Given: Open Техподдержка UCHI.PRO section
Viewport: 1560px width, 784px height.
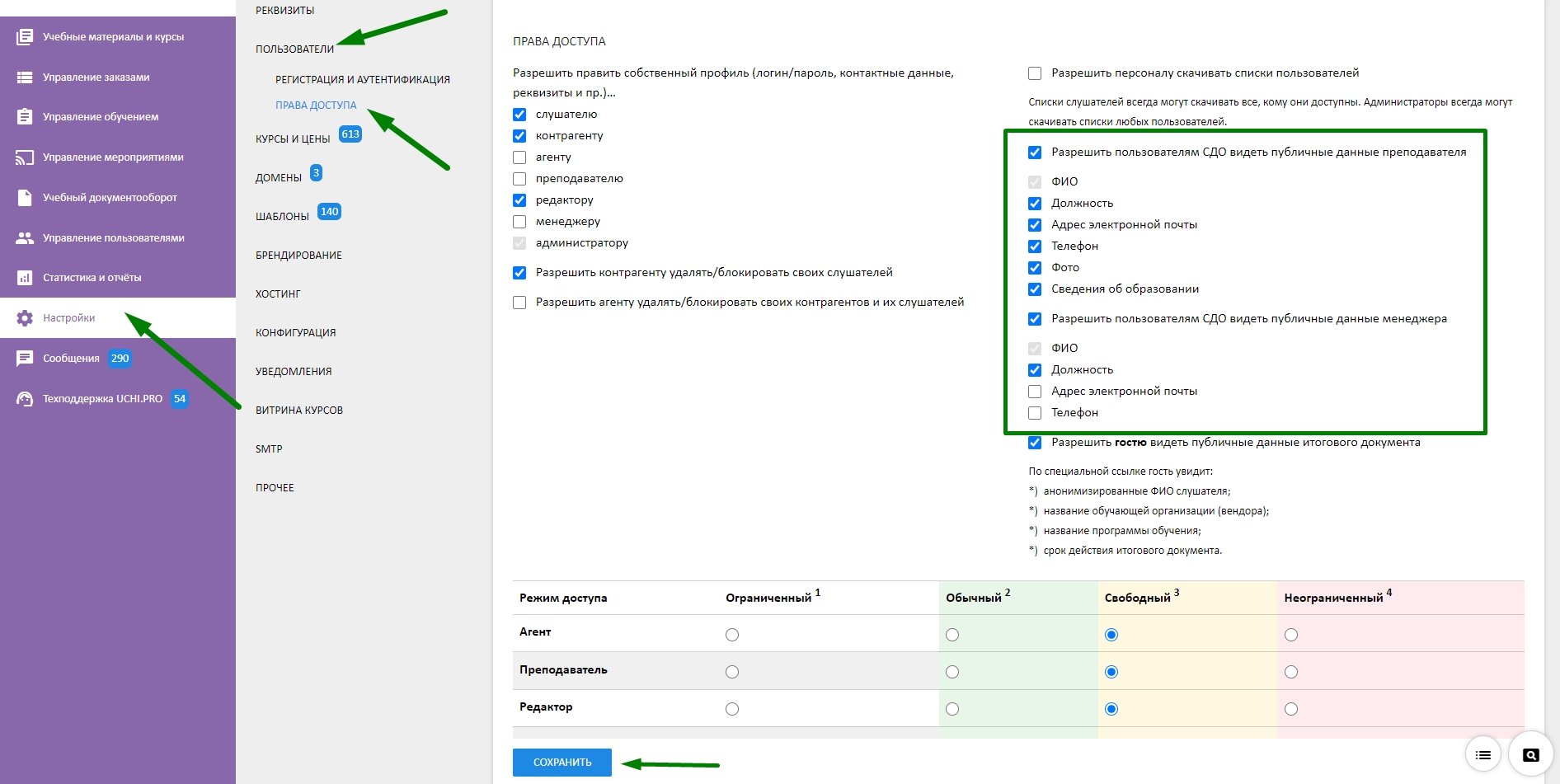Looking at the screenshot, I should pyautogui.click(x=103, y=399).
